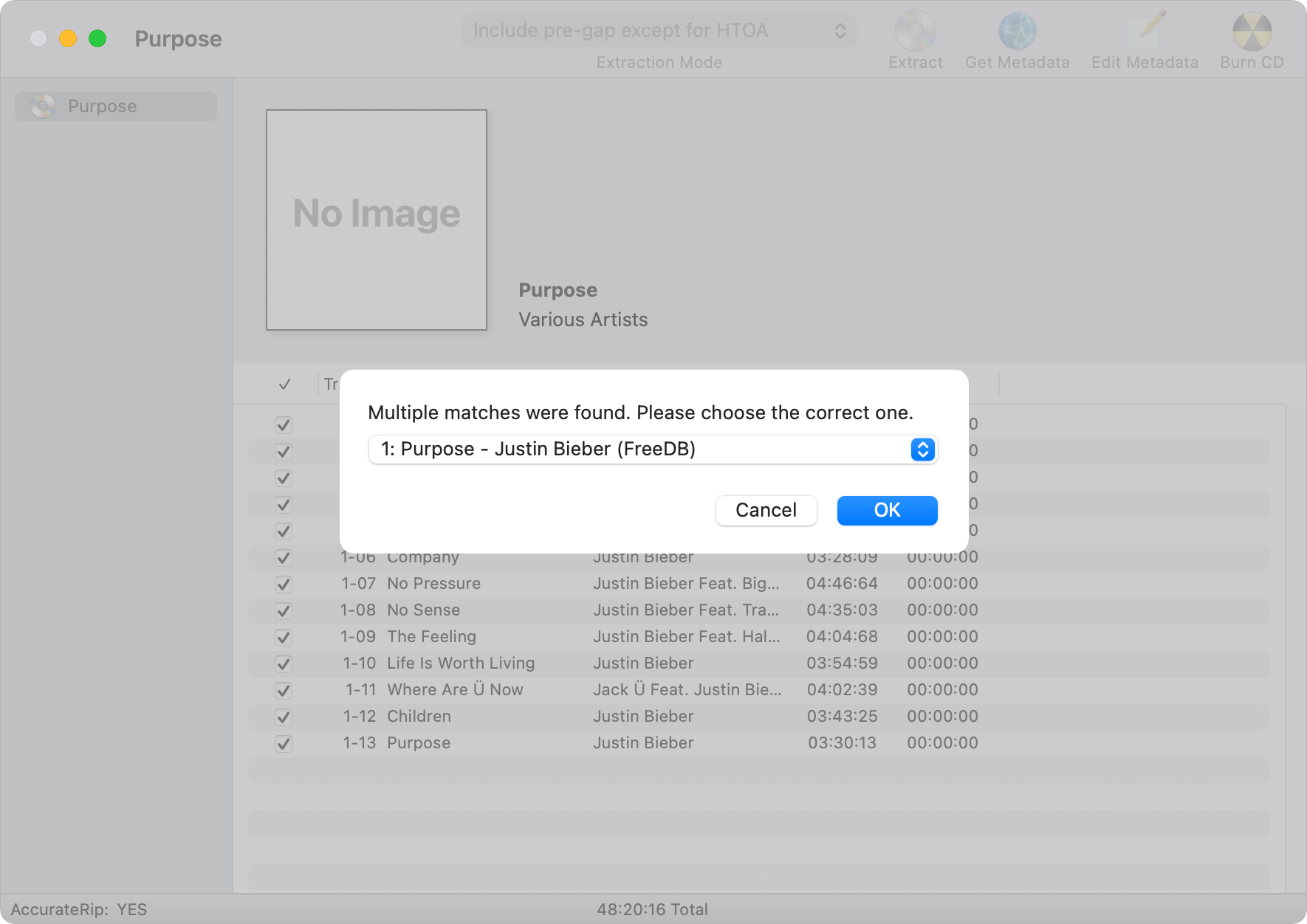
Task: Click the Get Metadata globe icon
Action: pos(1017,31)
